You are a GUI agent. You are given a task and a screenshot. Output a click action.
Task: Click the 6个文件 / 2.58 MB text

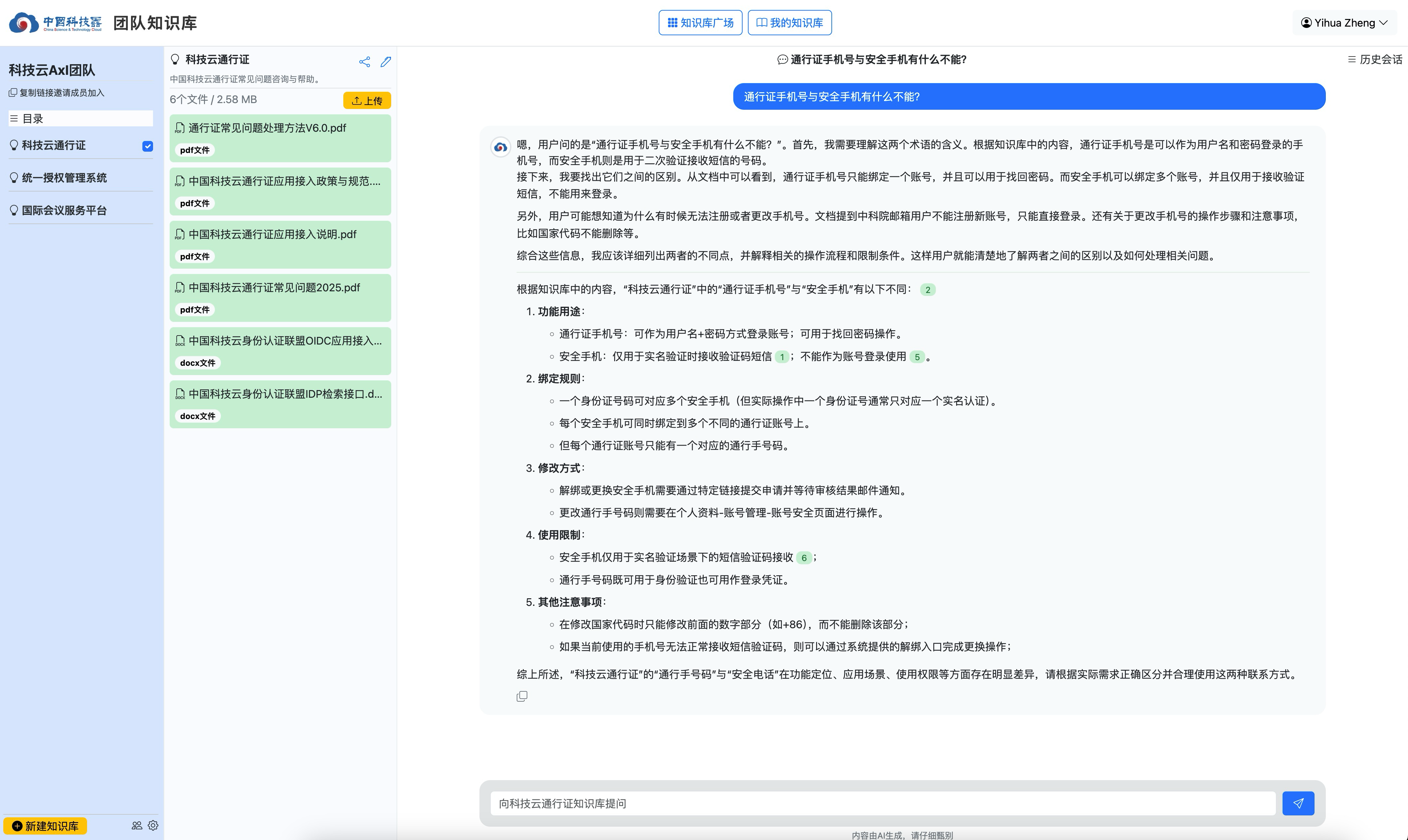pos(214,100)
